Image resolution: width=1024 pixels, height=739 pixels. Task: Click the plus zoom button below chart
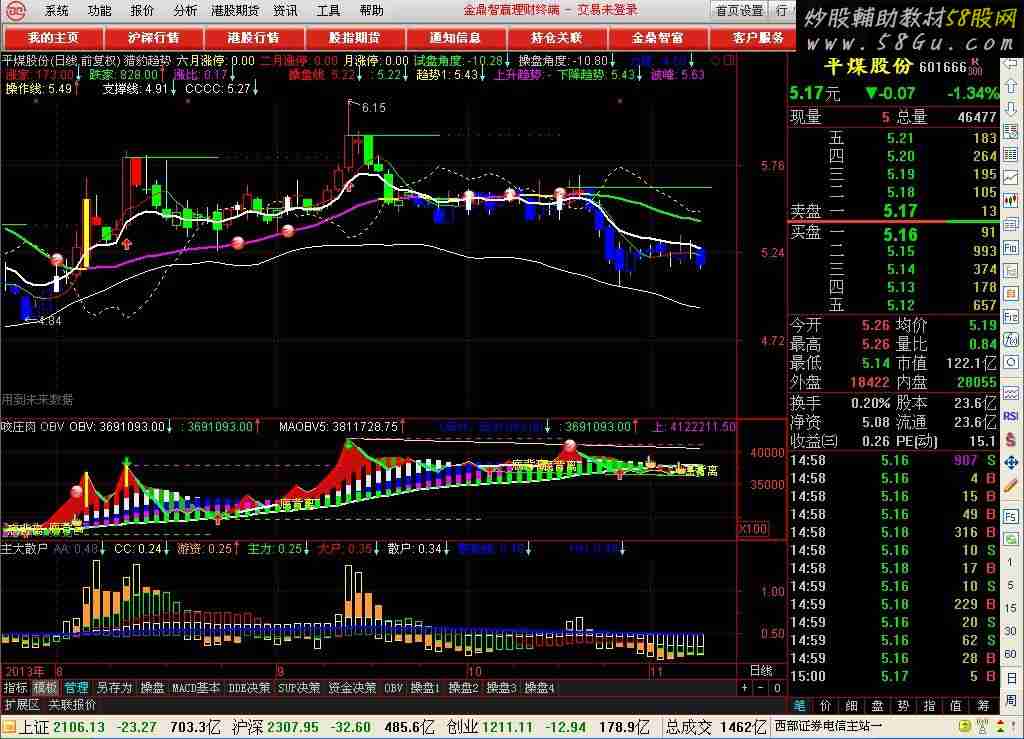click(745, 687)
